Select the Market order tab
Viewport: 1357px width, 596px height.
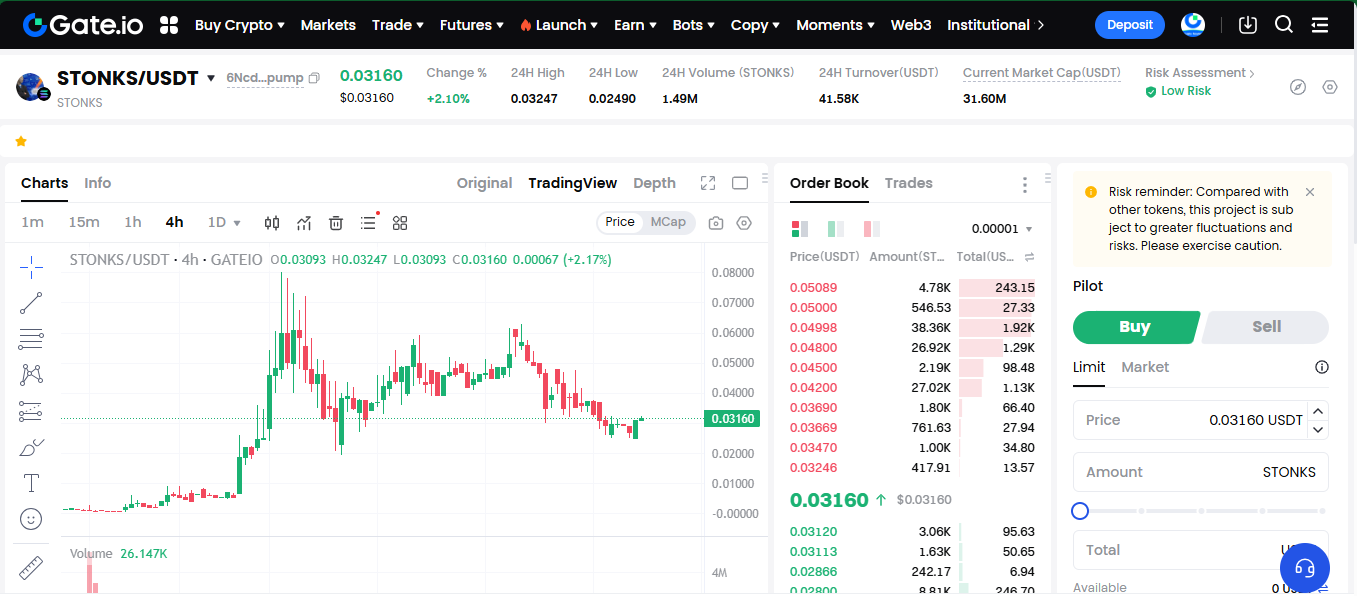pyautogui.click(x=1145, y=367)
